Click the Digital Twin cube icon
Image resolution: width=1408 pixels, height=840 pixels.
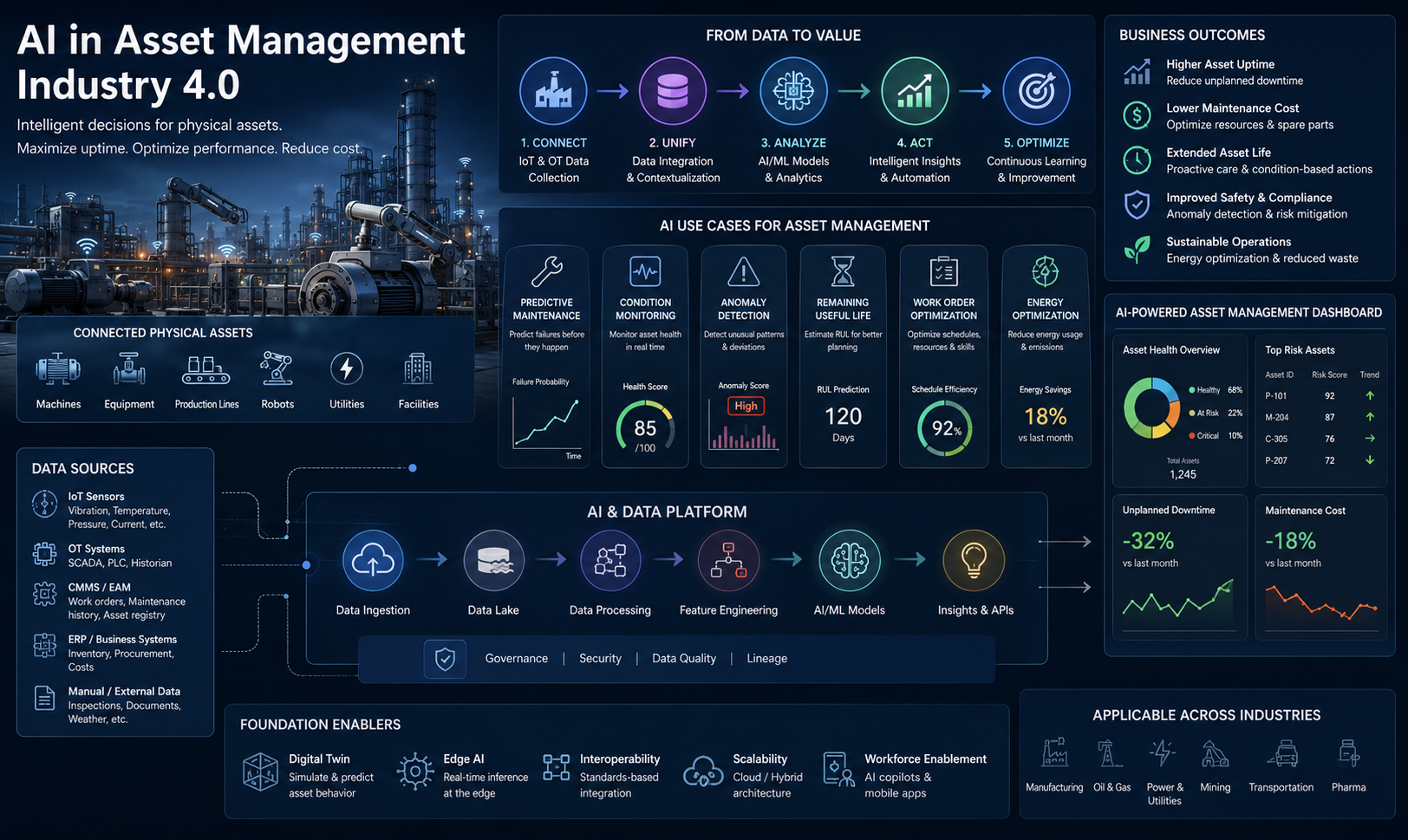click(x=260, y=772)
